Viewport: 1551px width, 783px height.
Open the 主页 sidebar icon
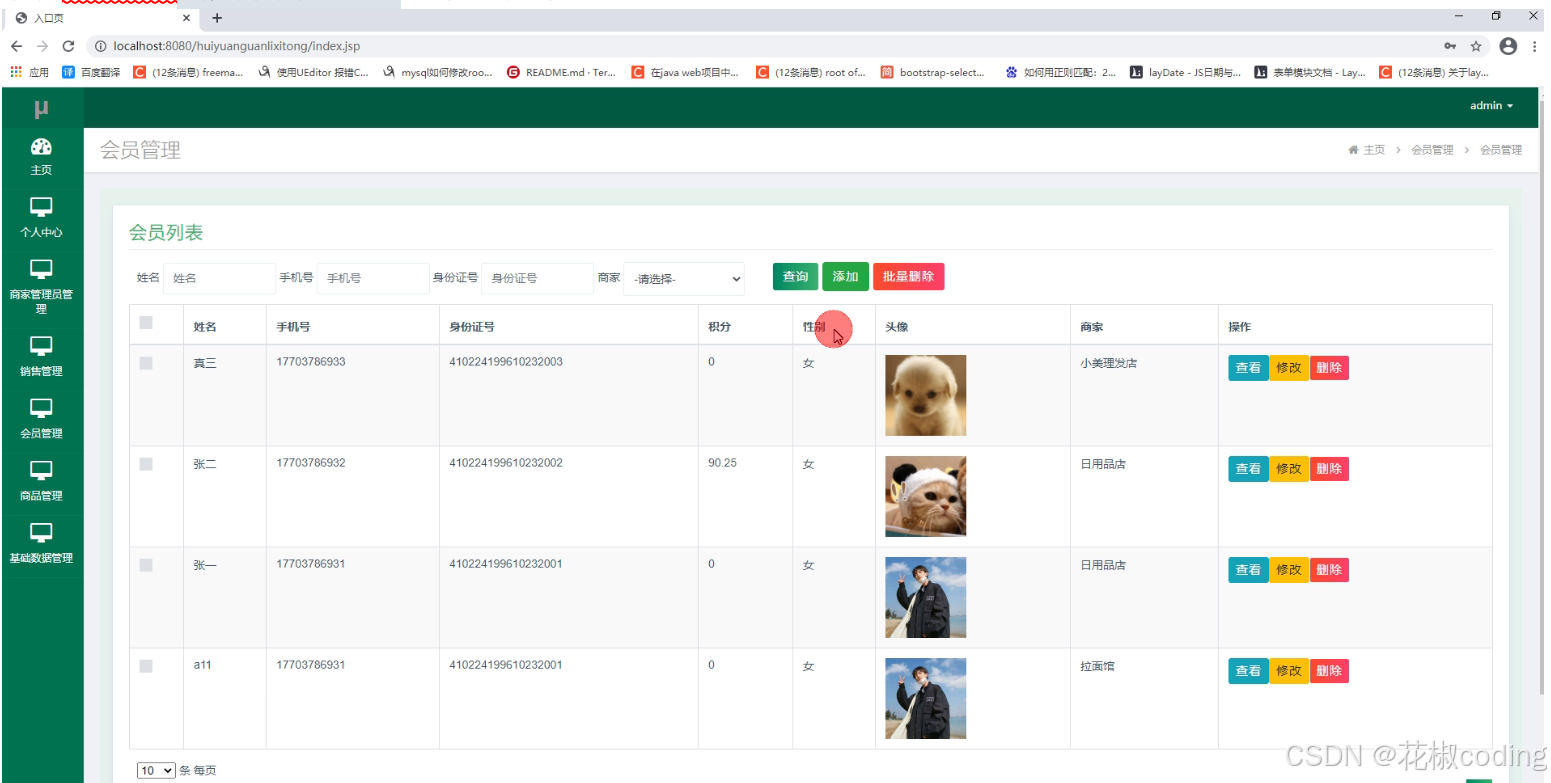41,155
